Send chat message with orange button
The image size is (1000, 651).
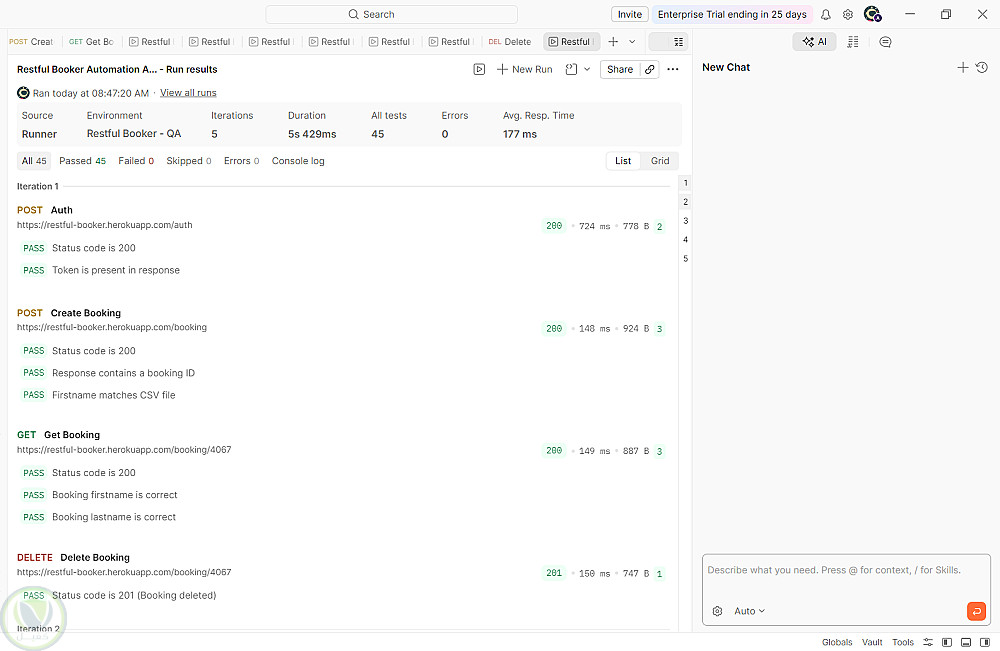pos(976,611)
